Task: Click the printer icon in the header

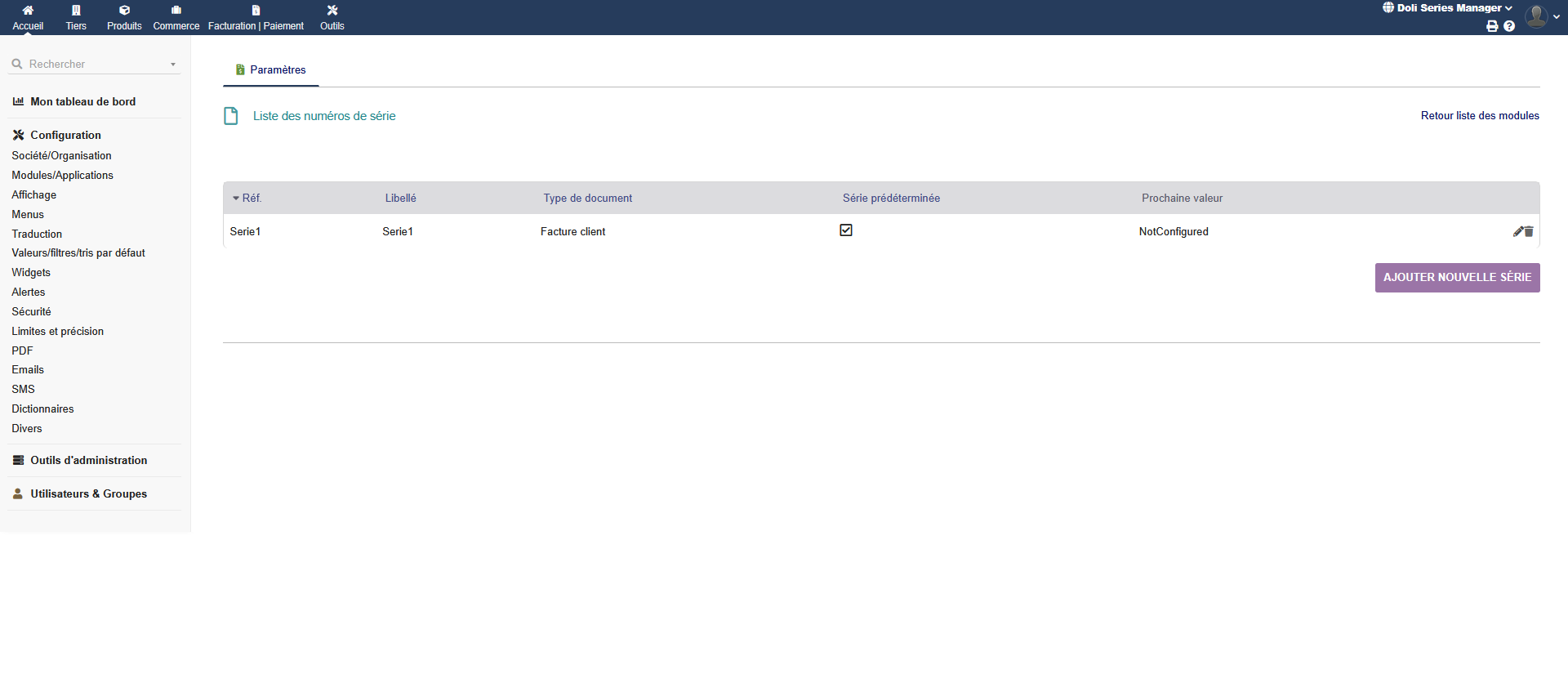Action: 1492,26
